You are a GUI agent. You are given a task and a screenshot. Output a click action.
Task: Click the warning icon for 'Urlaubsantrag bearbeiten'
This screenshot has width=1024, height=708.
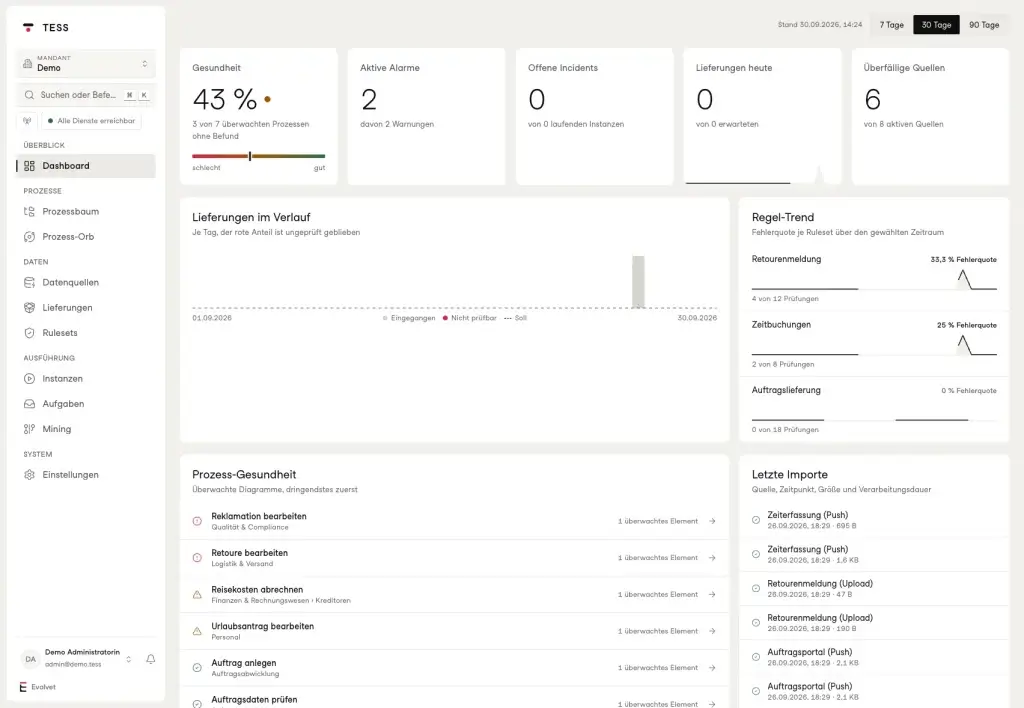tap(197, 631)
